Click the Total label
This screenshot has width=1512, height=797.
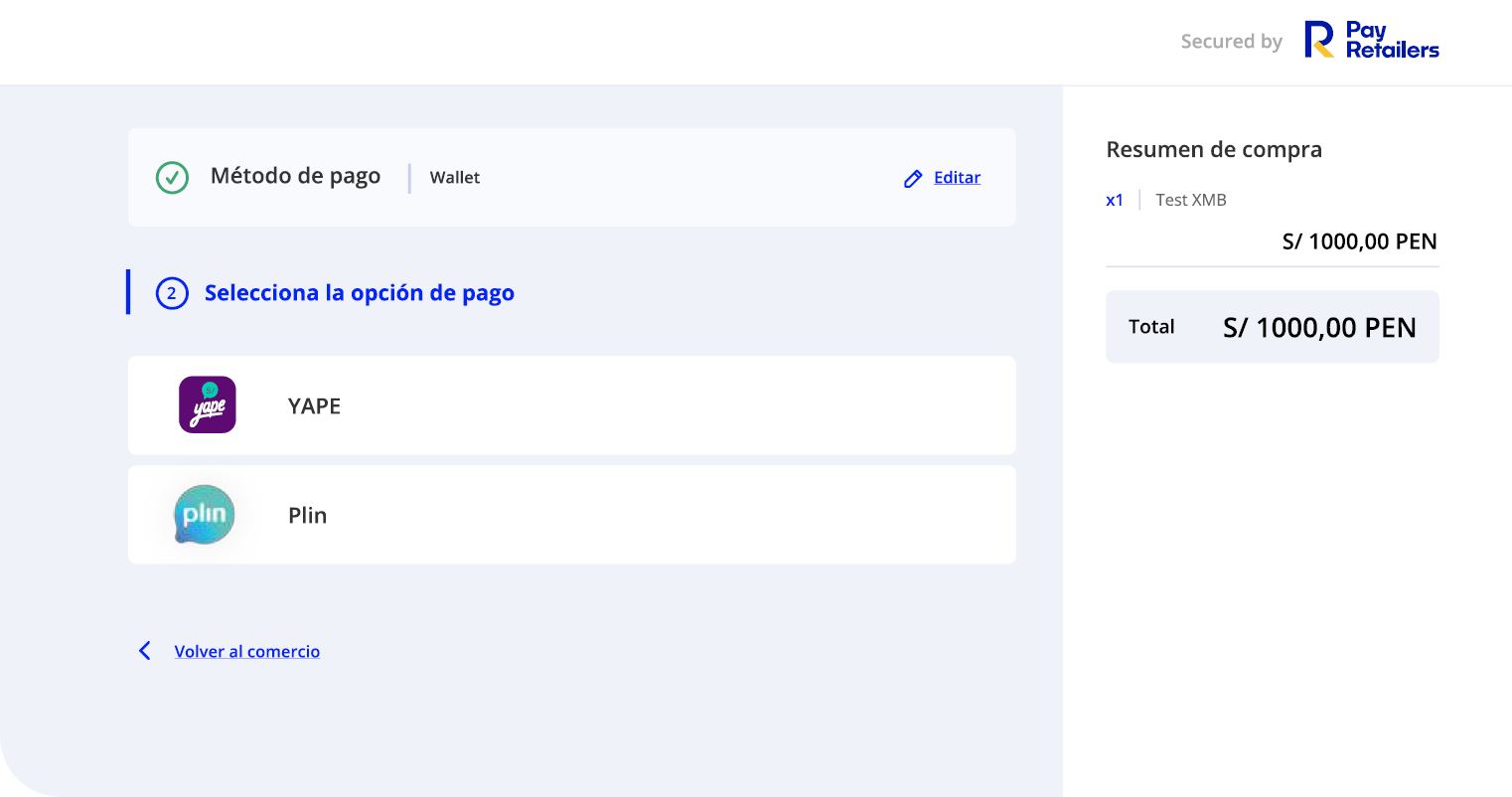(x=1151, y=327)
